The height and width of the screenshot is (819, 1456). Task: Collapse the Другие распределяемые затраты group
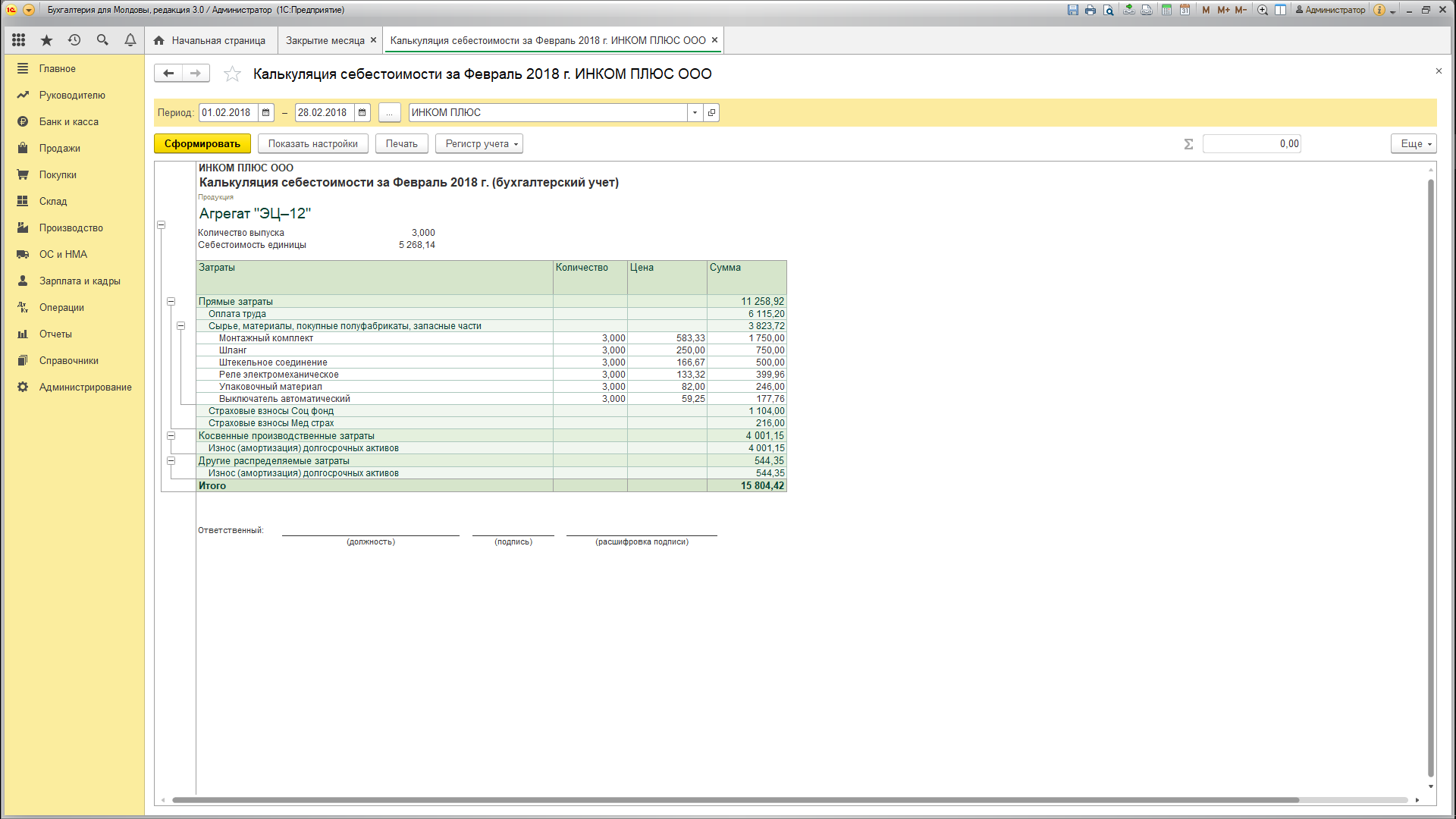click(x=171, y=461)
